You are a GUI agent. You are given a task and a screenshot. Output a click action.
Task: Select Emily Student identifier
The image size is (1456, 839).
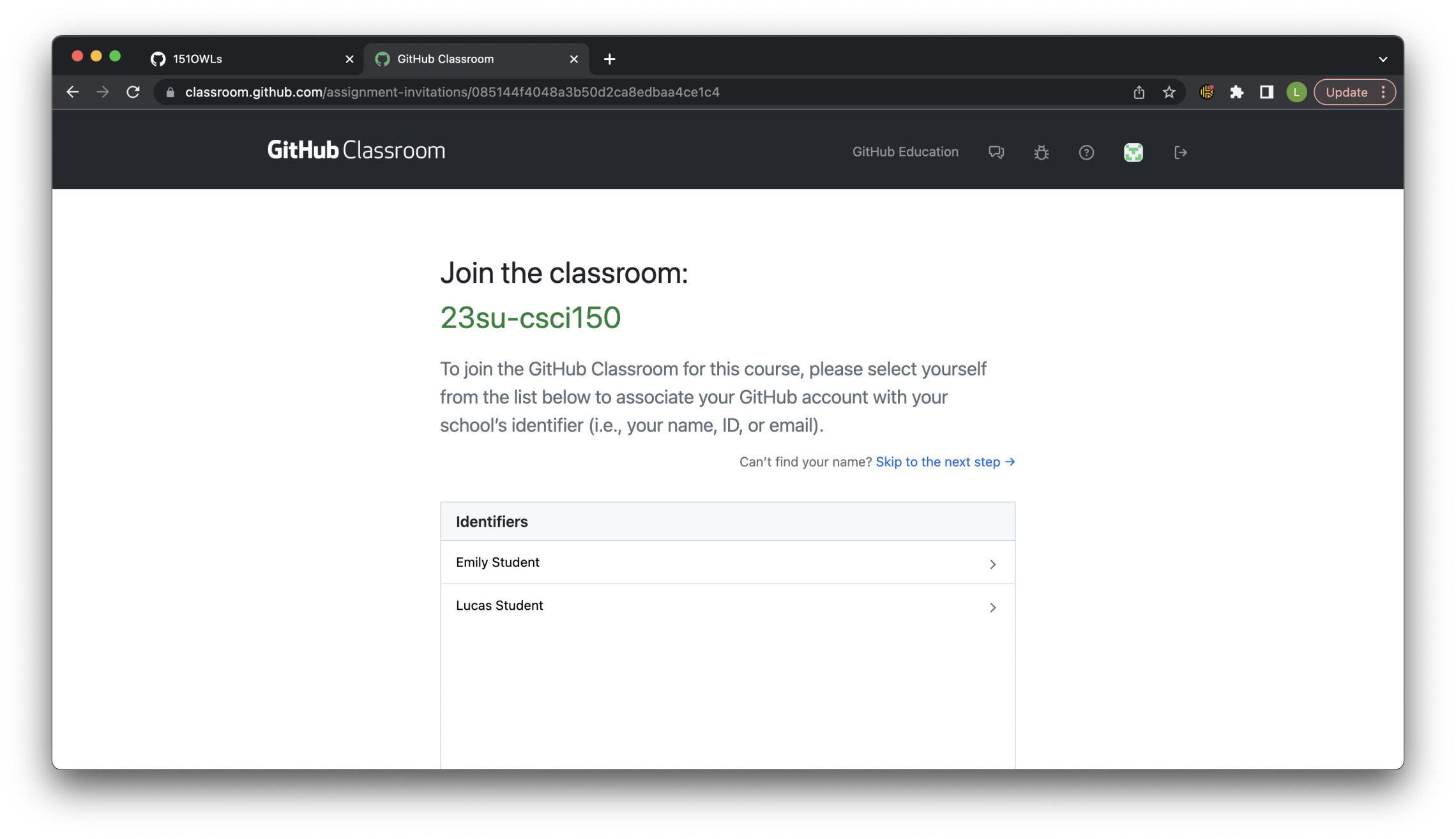pyautogui.click(x=727, y=563)
